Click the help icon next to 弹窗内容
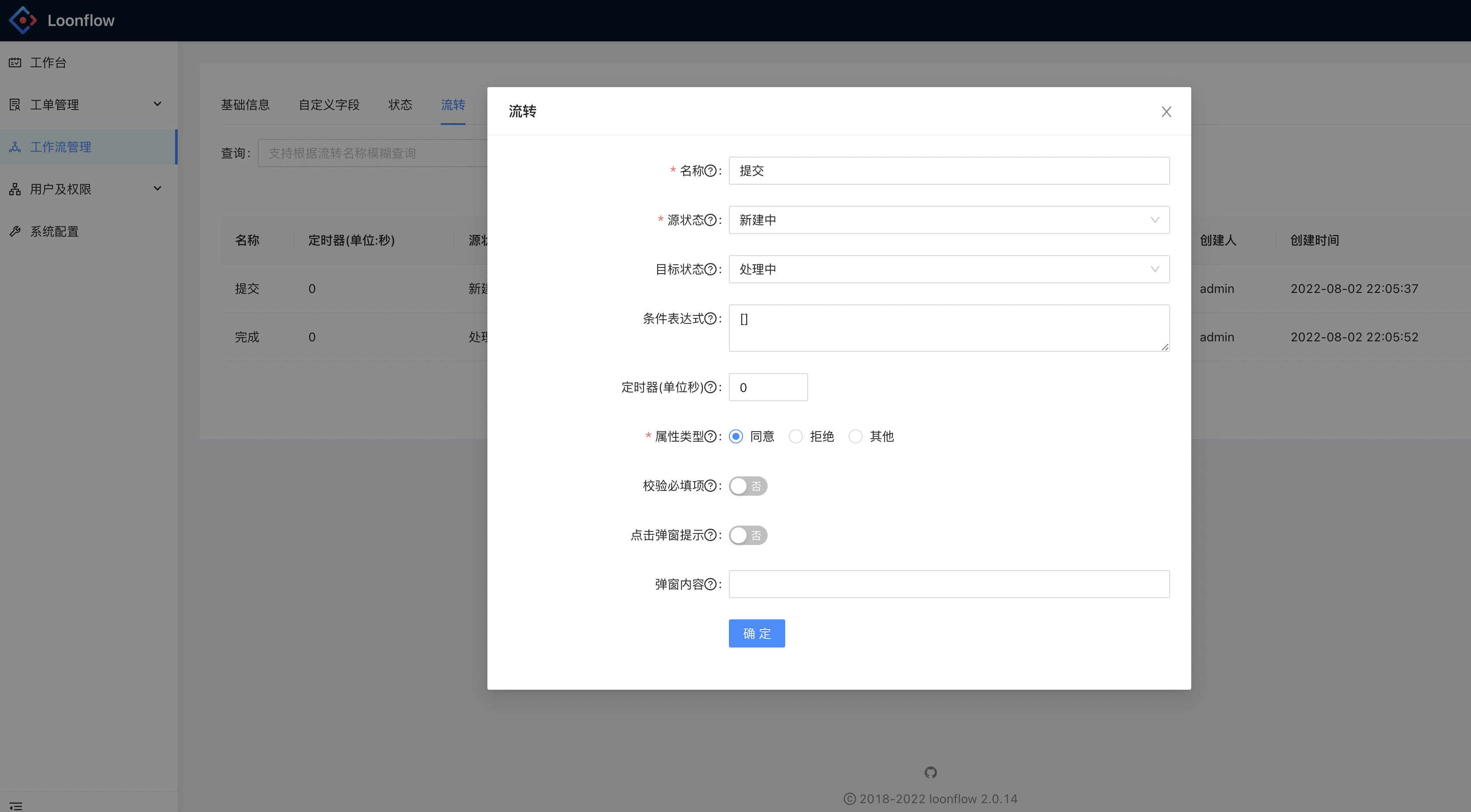The width and height of the screenshot is (1471, 812). (710, 584)
